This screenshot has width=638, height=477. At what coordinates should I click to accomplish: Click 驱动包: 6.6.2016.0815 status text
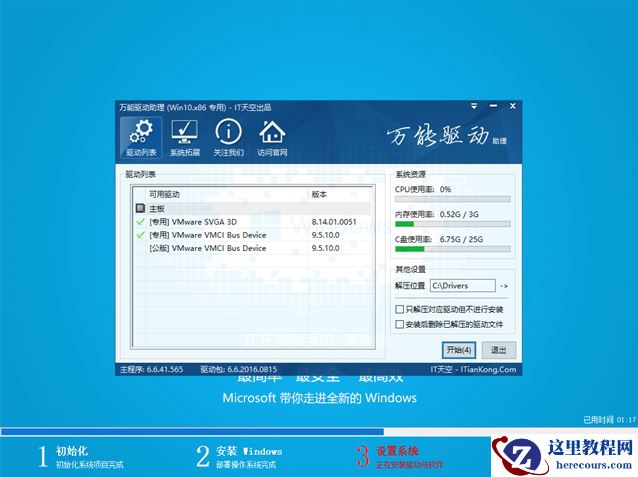(238, 370)
